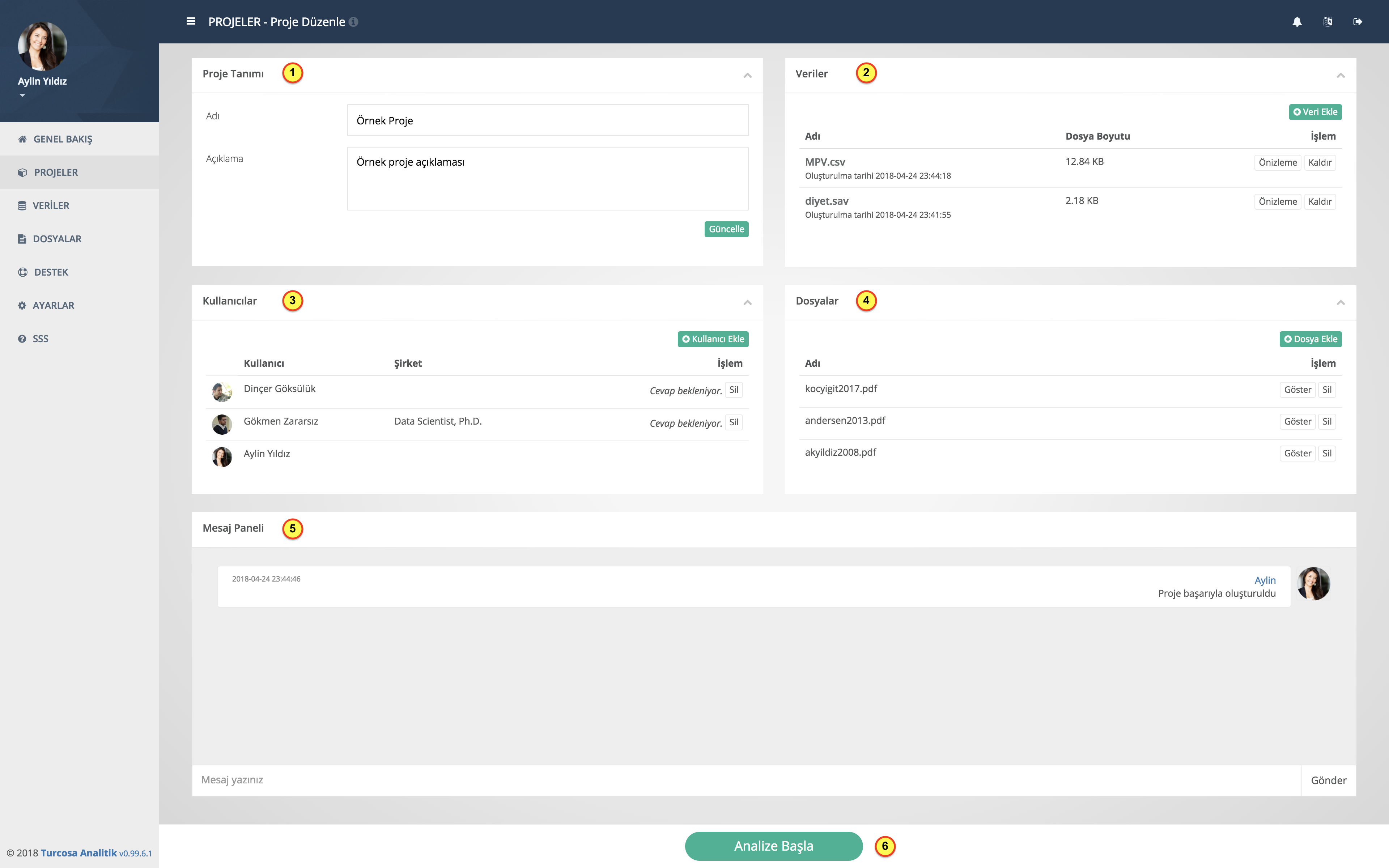The height and width of the screenshot is (868, 1389).
Task: Delete user Gökmen Zararsız with Sil
Action: pos(734,422)
